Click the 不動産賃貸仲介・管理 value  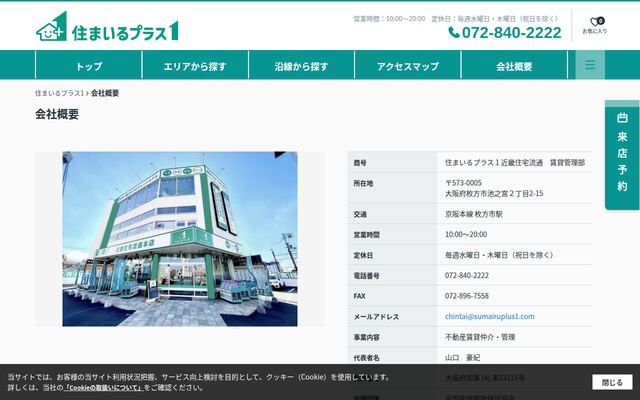pos(480,337)
